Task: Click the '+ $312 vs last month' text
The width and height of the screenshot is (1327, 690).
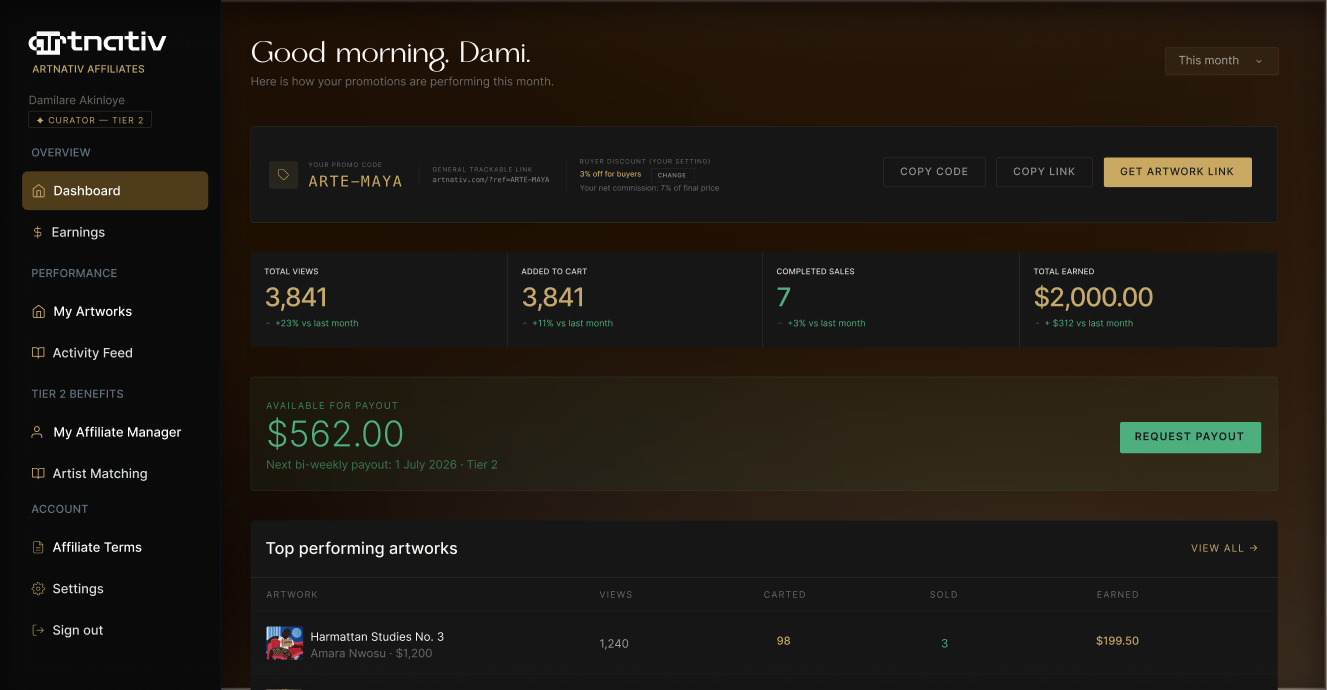Action: pos(1088,324)
